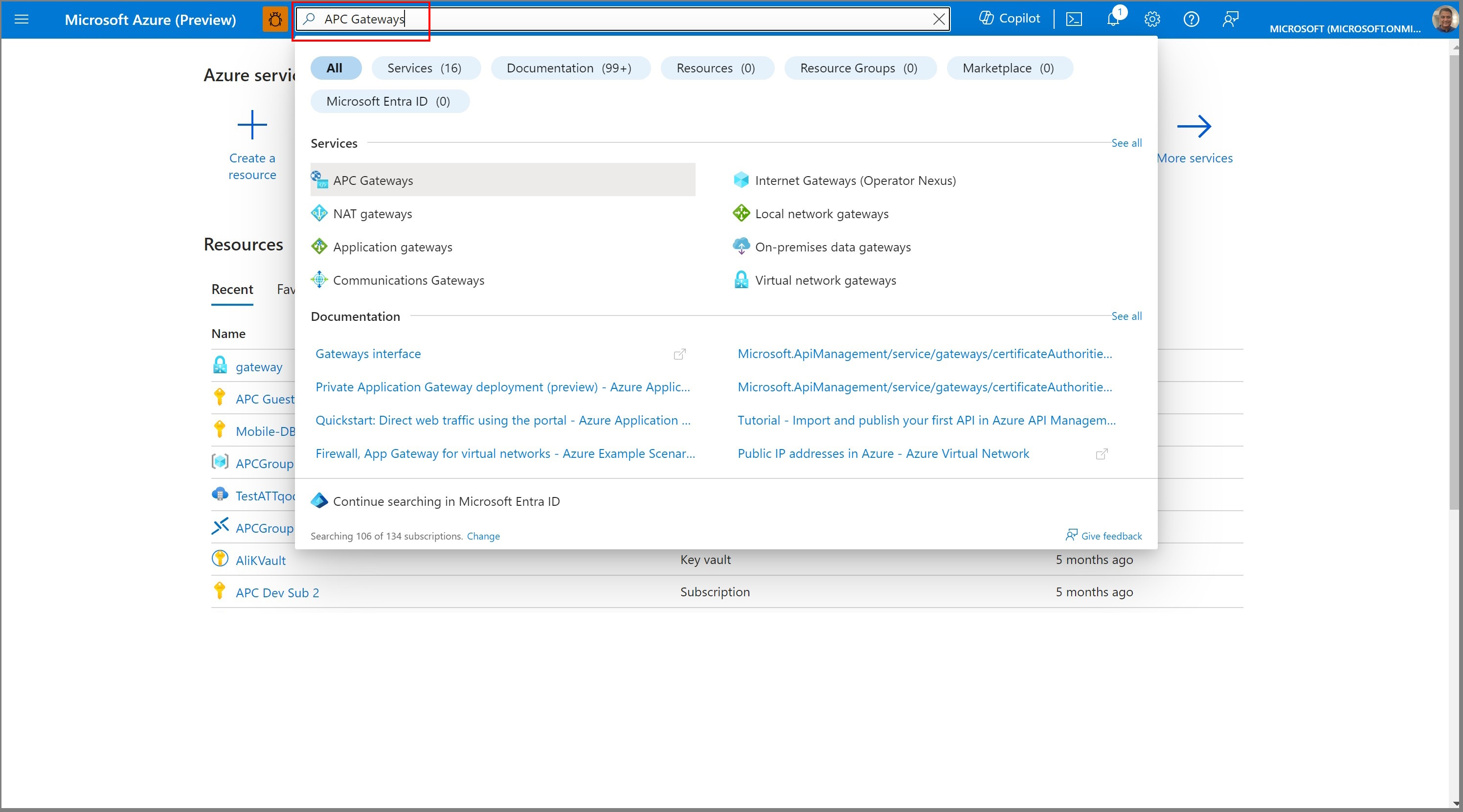Open Quickstart: Direct web traffic doc
The width and height of the screenshot is (1463, 812).
tap(503, 421)
